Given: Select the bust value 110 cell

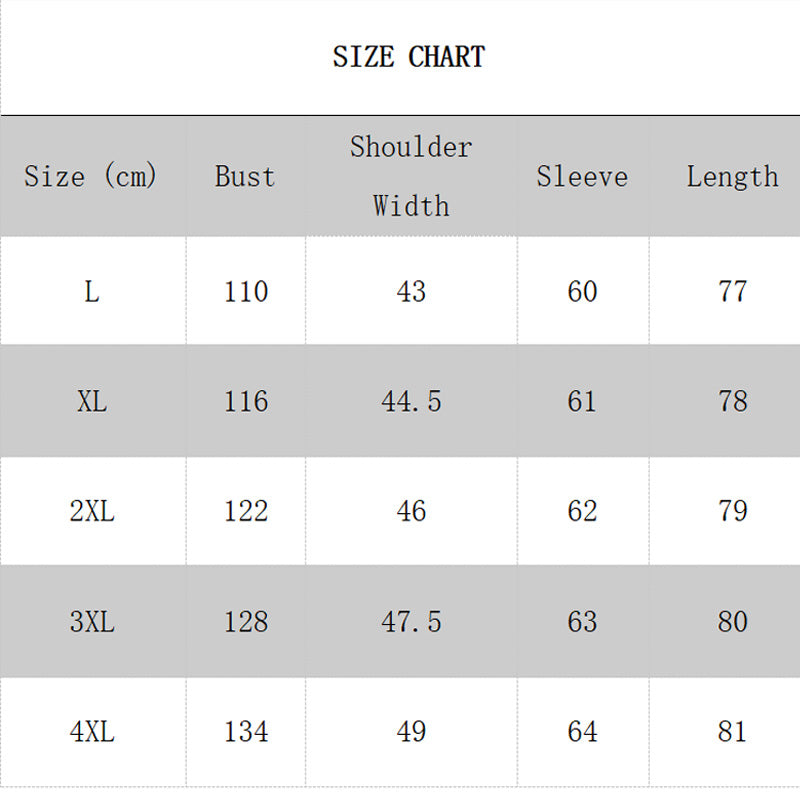Looking at the screenshot, I should (x=246, y=292).
